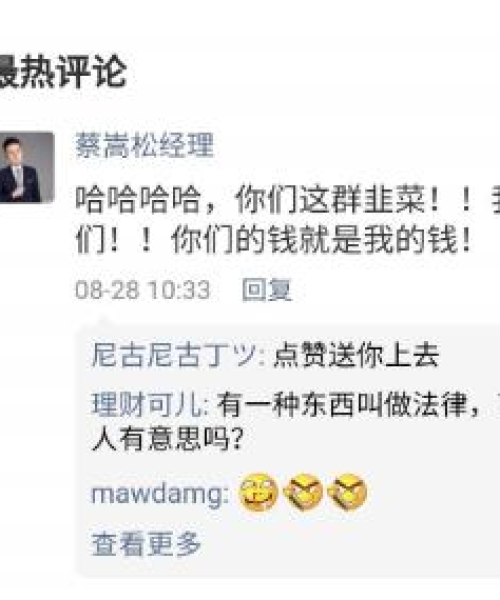Click the username 蔡嵩松经理
500x600 pixels.
[144, 145]
